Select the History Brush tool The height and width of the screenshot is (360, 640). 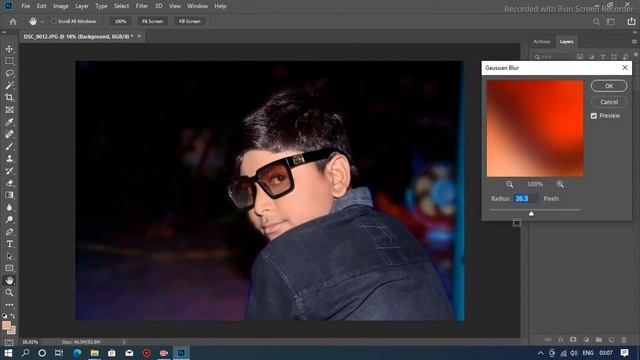click(9, 171)
